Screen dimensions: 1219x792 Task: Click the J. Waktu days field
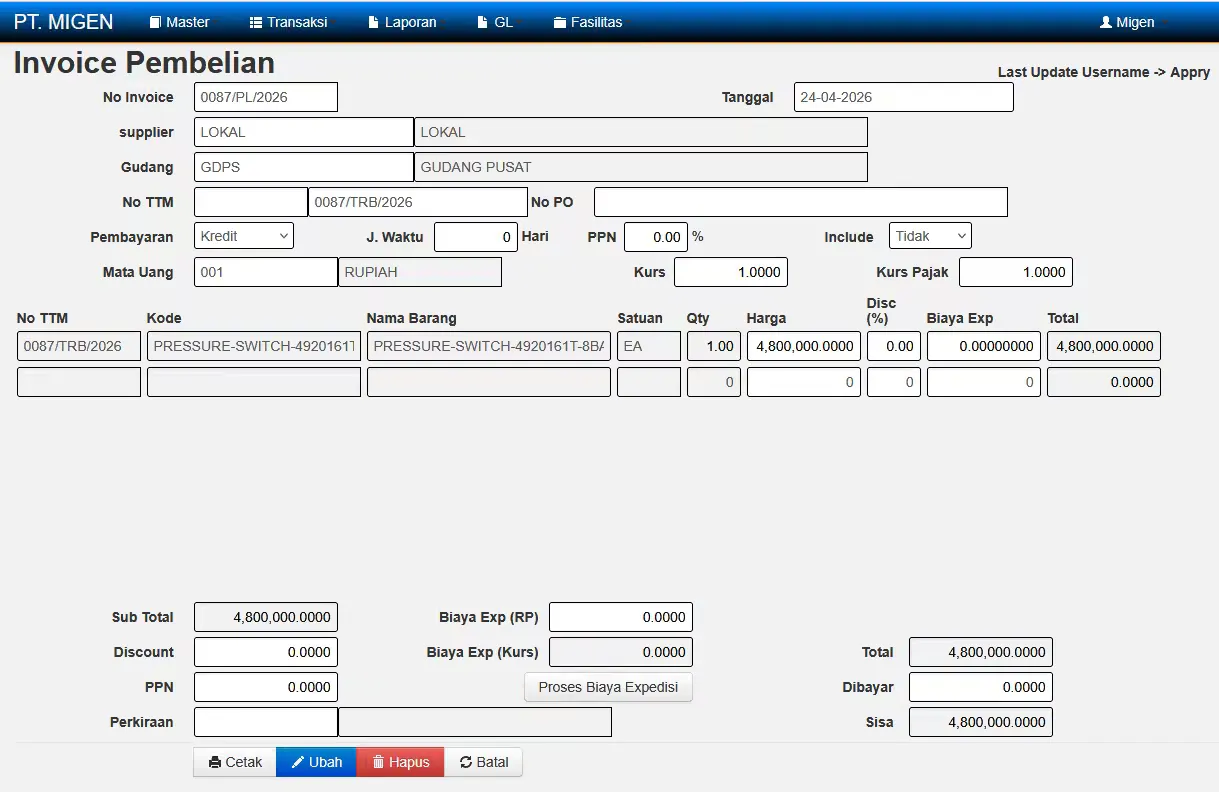(x=476, y=237)
